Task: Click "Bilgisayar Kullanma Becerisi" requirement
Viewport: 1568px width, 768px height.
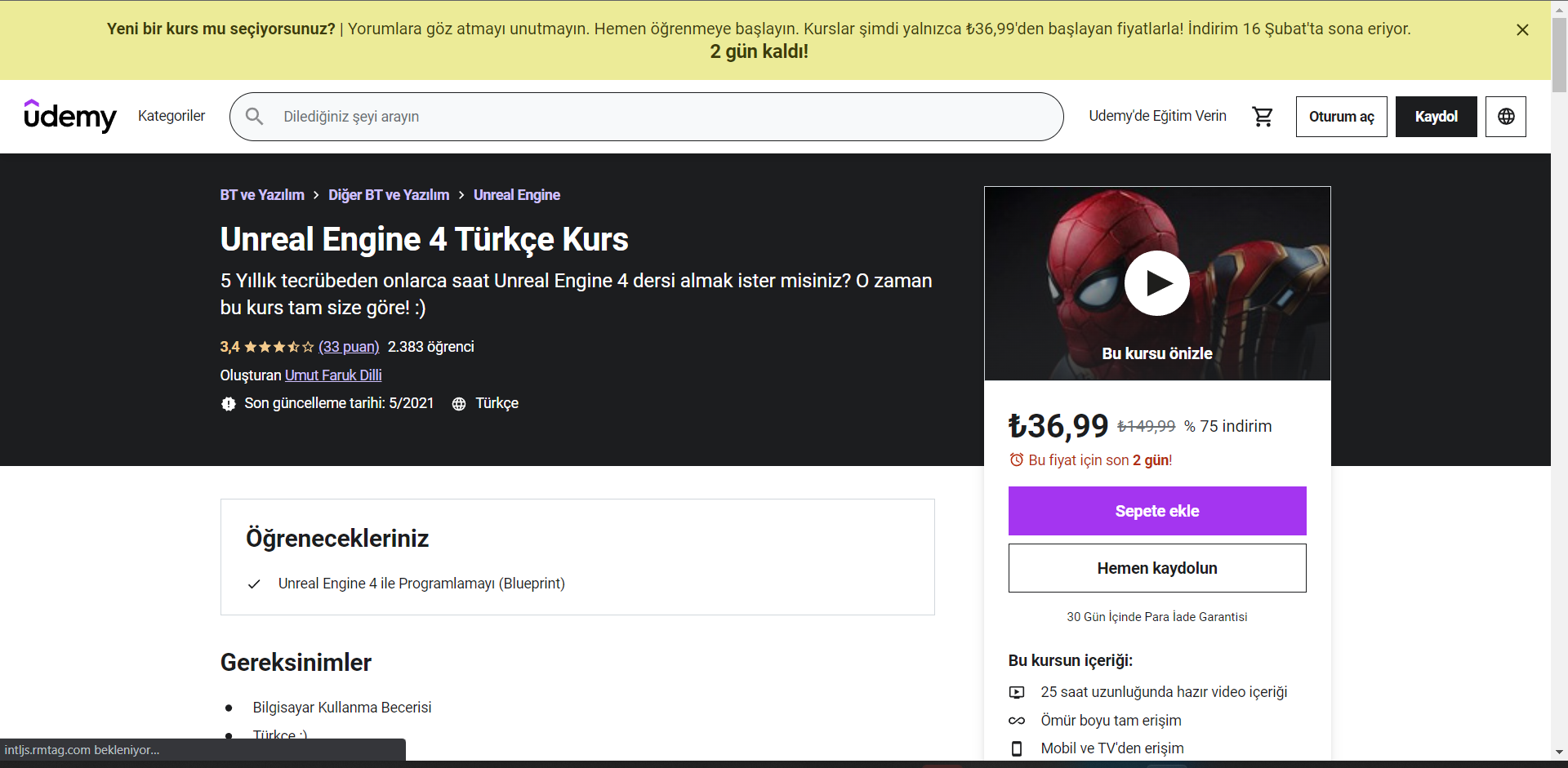Action: (342, 708)
